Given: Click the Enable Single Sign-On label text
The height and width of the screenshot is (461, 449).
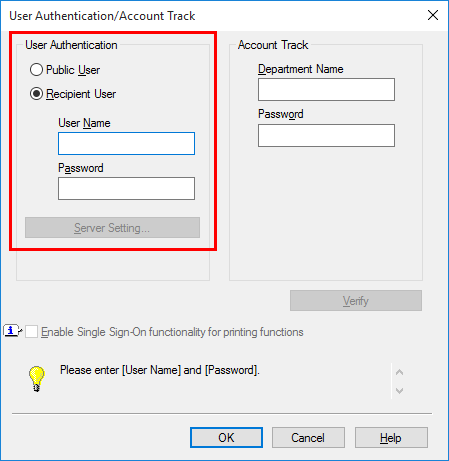Looking at the screenshot, I should 172,332.
